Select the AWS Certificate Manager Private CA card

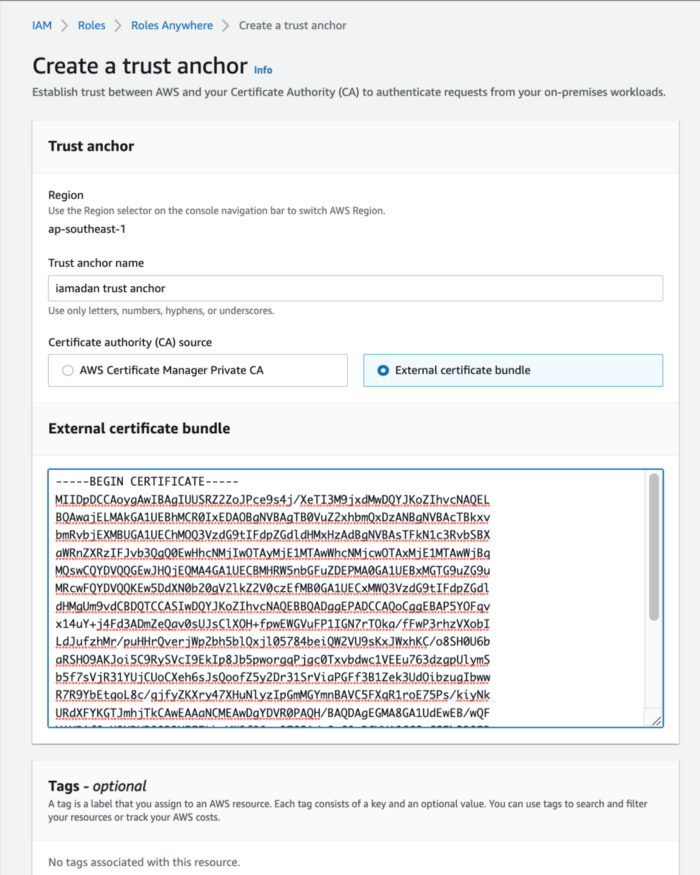point(197,370)
